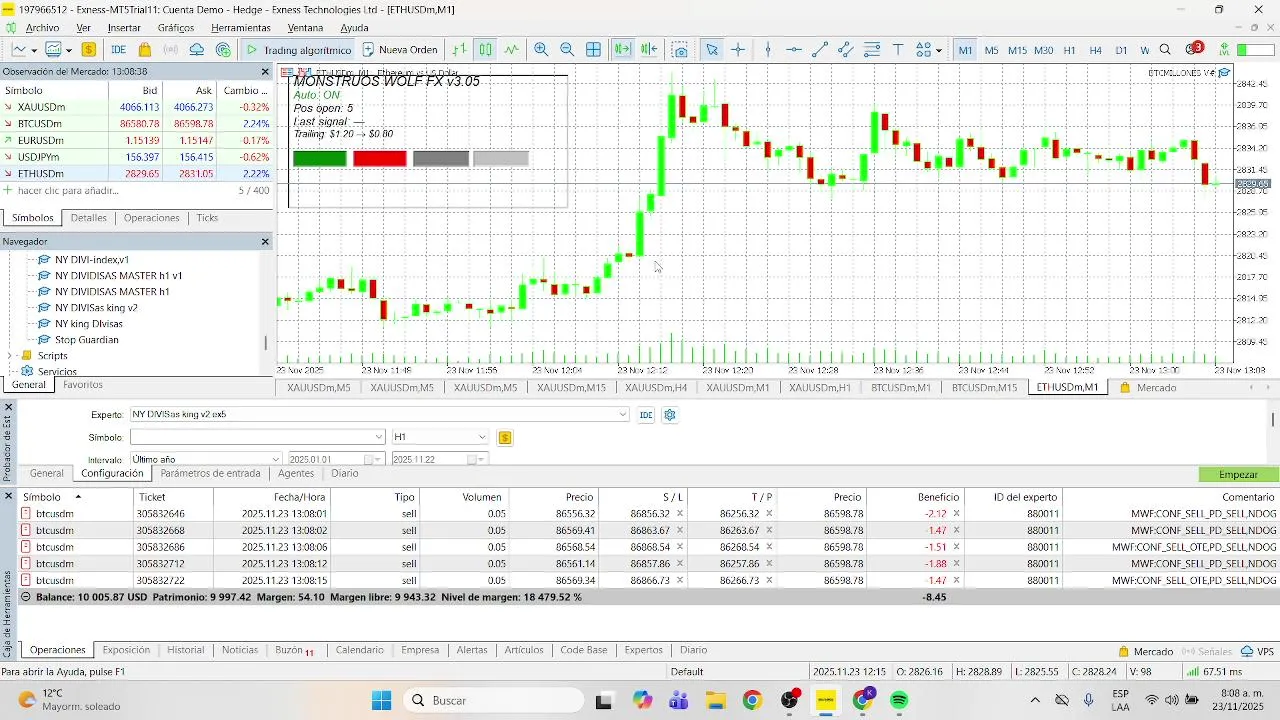Open the toolbar search magnifier
The width and height of the screenshot is (1280, 720).
point(1166,49)
